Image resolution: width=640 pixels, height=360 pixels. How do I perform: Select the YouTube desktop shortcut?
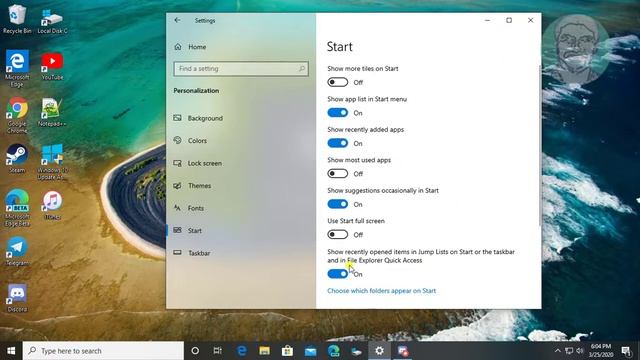(x=52, y=65)
